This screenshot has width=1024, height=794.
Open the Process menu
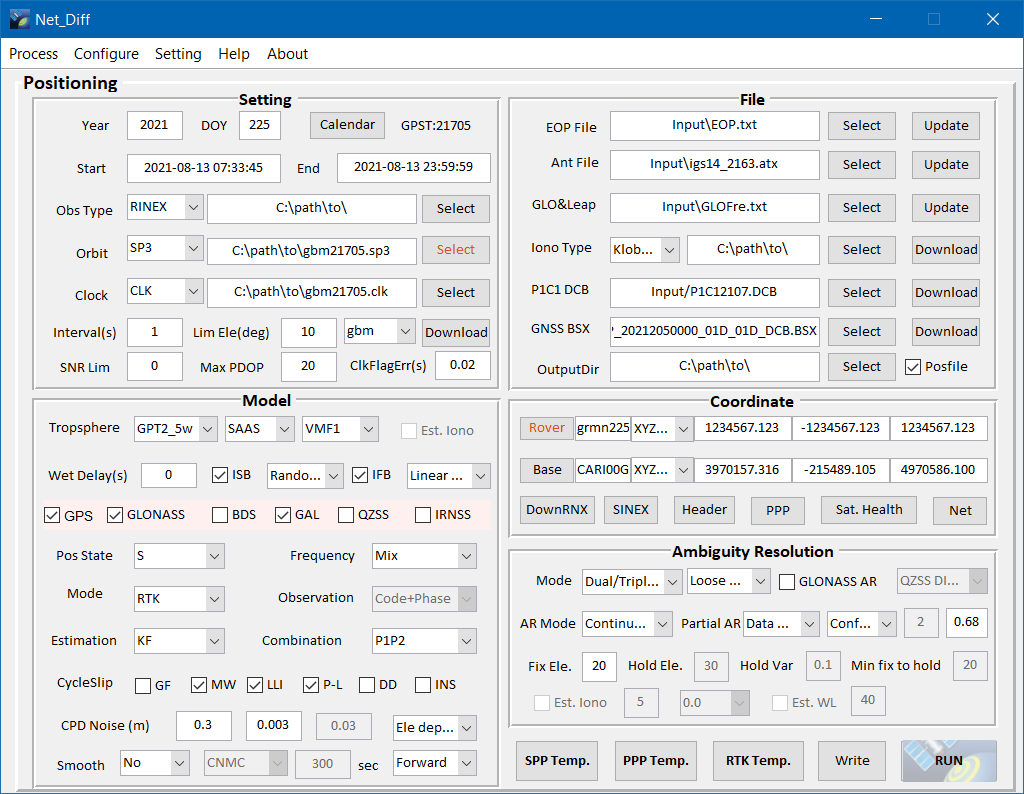33,54
